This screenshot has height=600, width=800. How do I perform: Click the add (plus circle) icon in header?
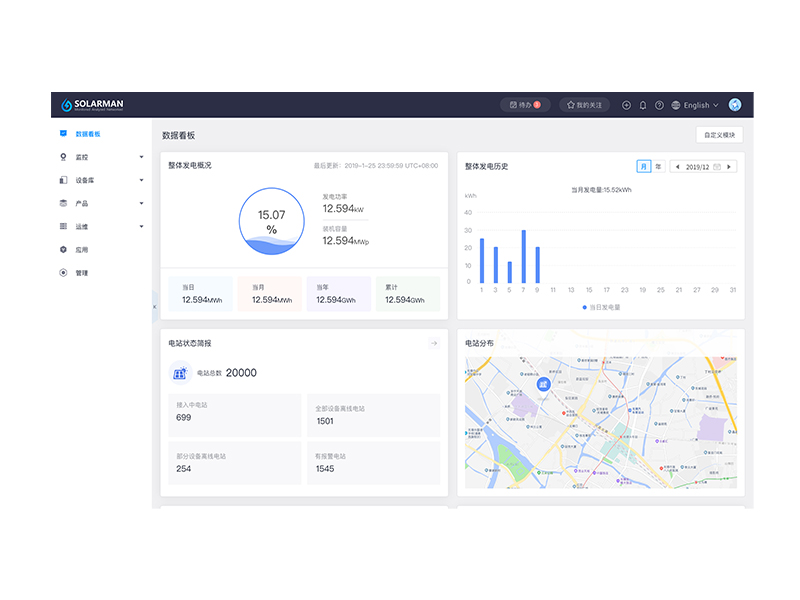pyautogui.click(x=626, y=105)
